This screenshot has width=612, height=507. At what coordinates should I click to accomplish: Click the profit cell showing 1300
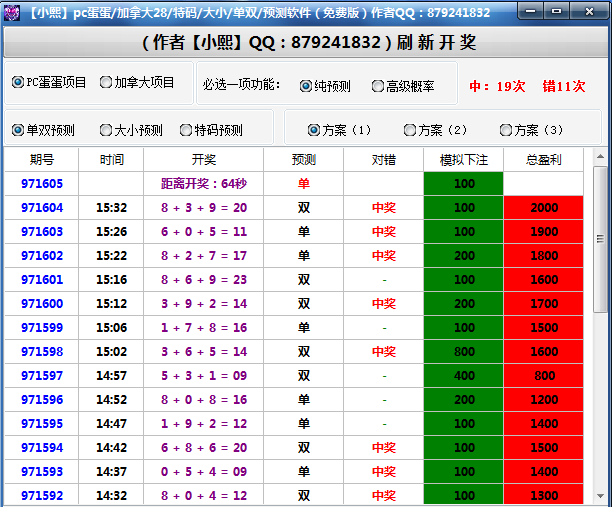[544, 496]
